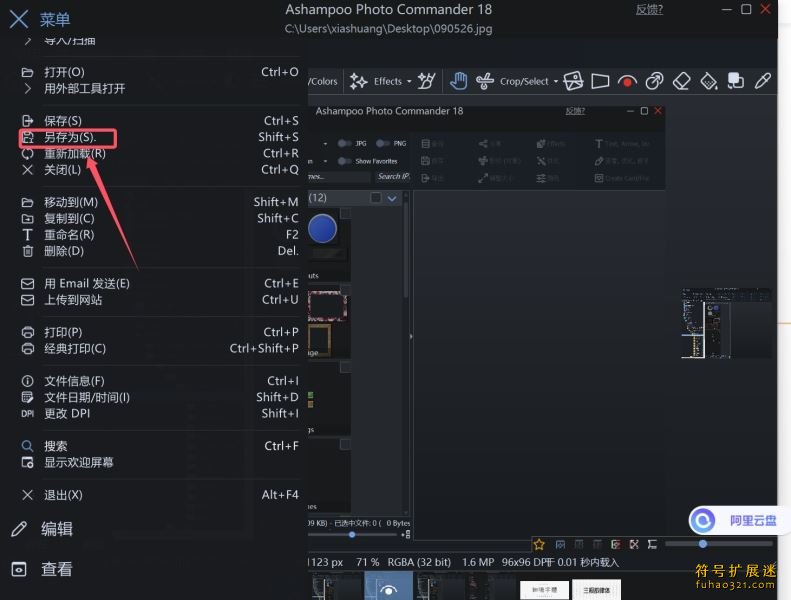This screenshot has width=791, height=600.
Task: Click the rotate image icon
Action: click(573, 81)
